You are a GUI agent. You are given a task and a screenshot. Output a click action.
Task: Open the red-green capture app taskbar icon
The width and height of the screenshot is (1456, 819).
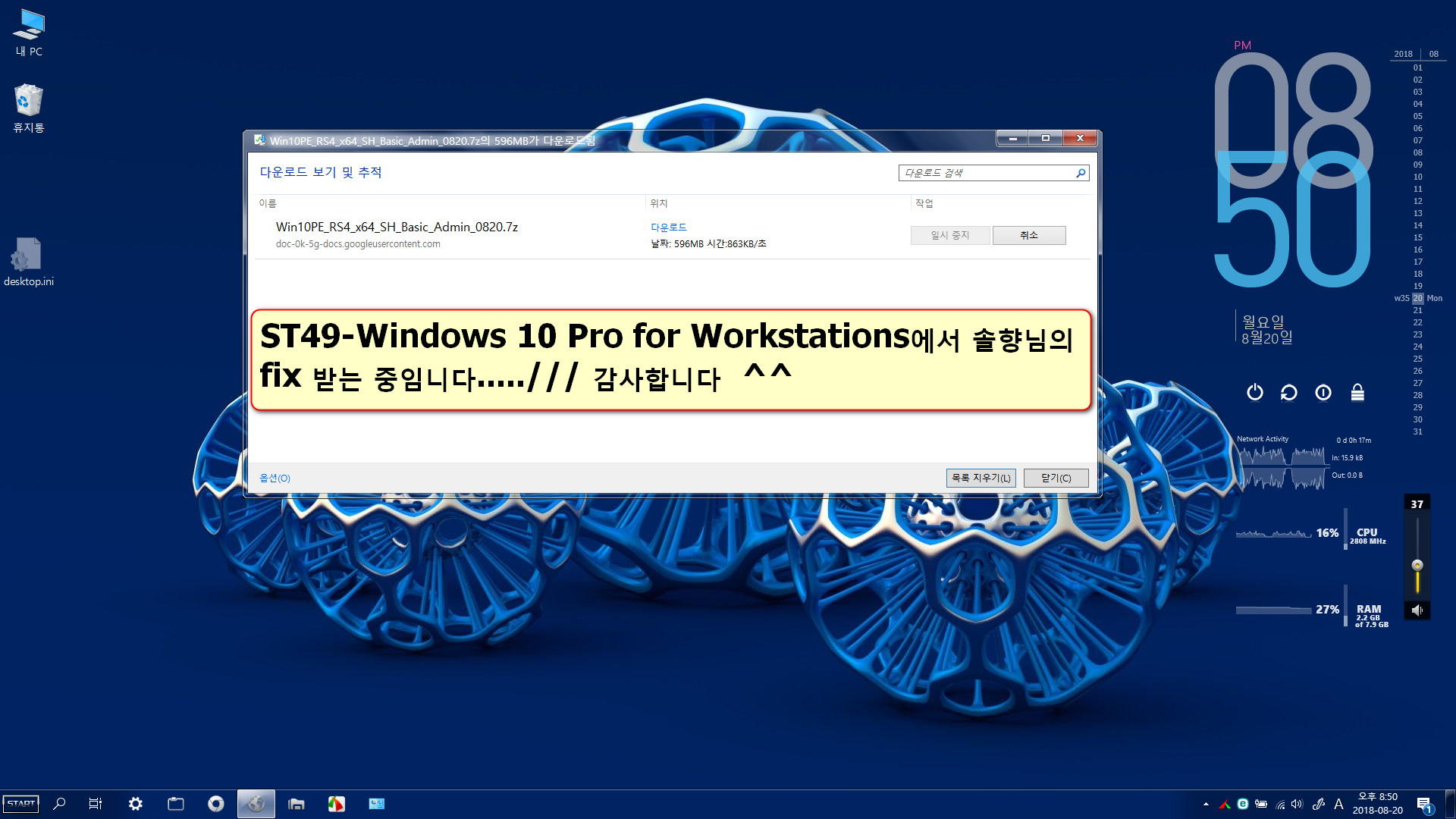click(x=337, y=804)
